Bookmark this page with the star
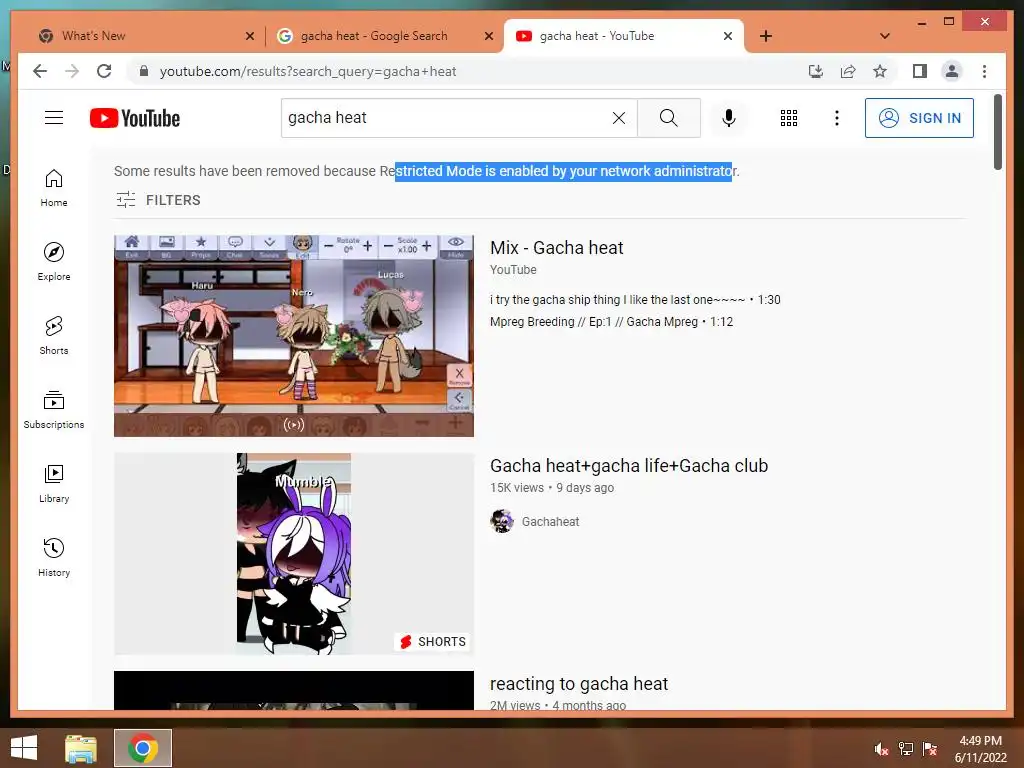Image resolution: width=1024 pixels, height=768 pixels. point(880,71)
